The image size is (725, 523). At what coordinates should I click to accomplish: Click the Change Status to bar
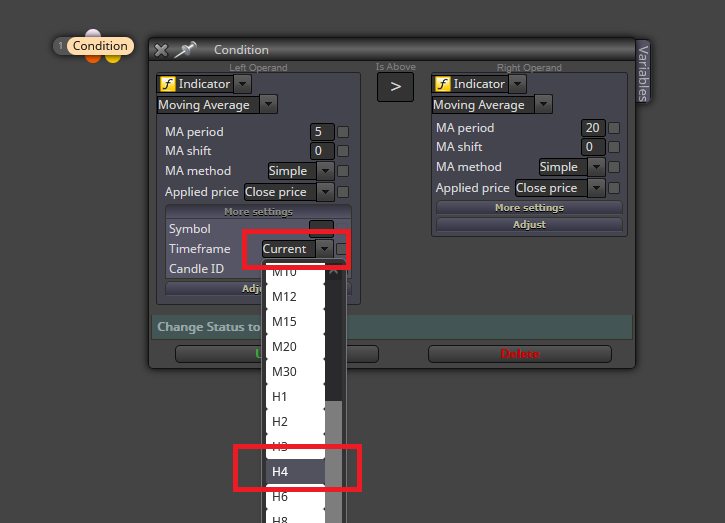coord(392,327)
